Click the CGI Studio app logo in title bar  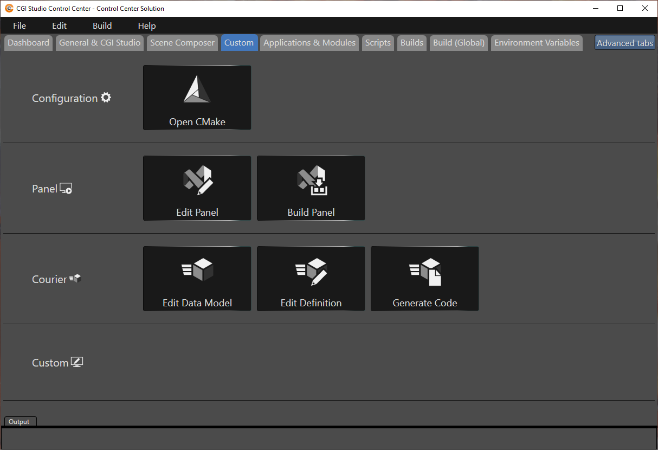tap(9, 8)
